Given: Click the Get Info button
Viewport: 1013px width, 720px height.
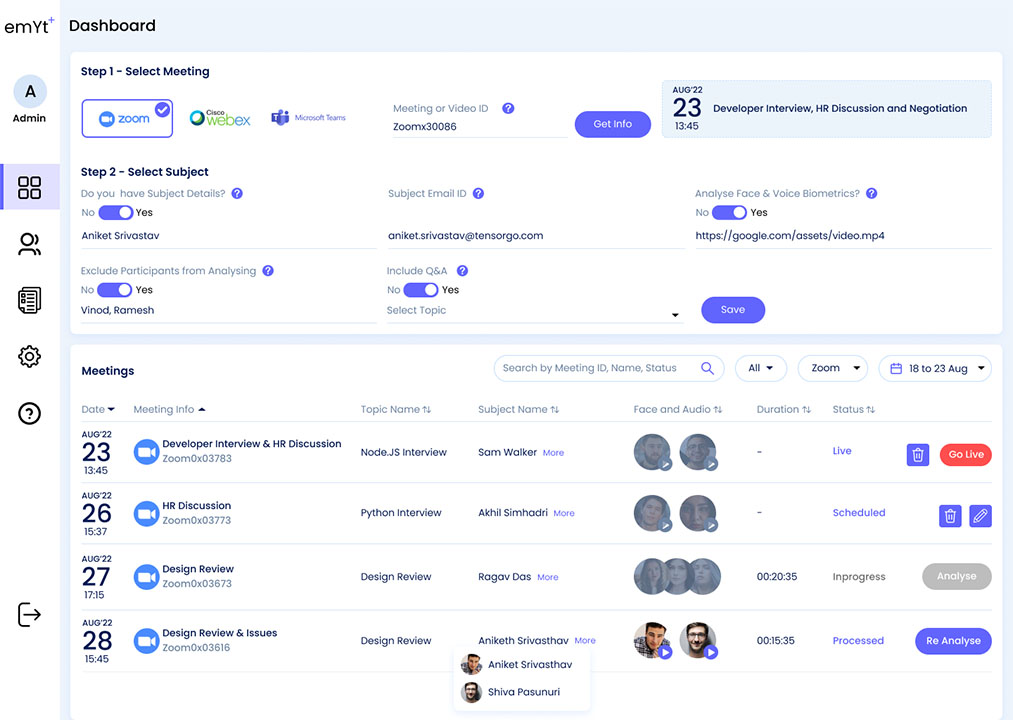Looking at the screenshot, I should coord(612,124).
